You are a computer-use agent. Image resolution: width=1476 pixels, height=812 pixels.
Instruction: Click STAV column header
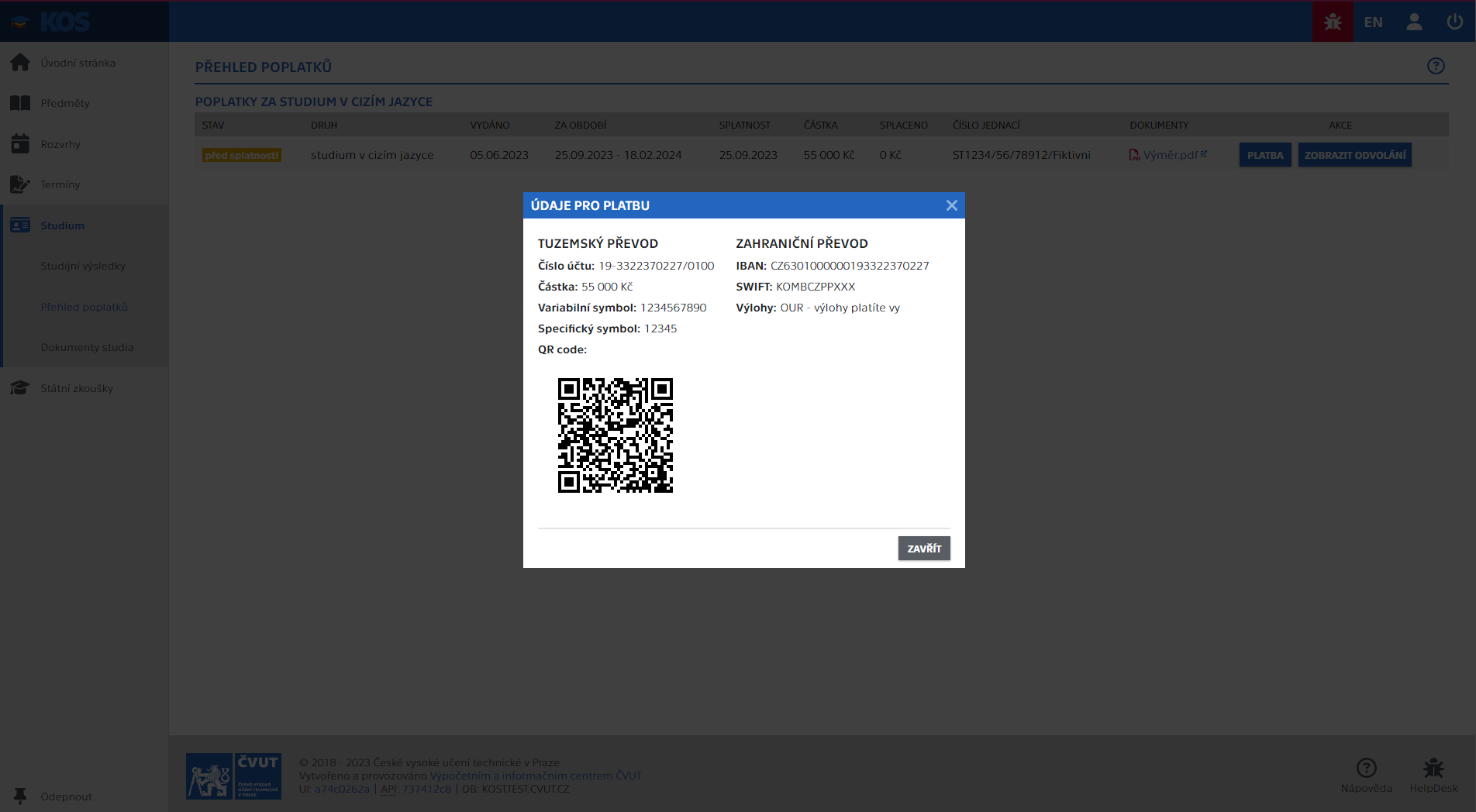(213, 125)
